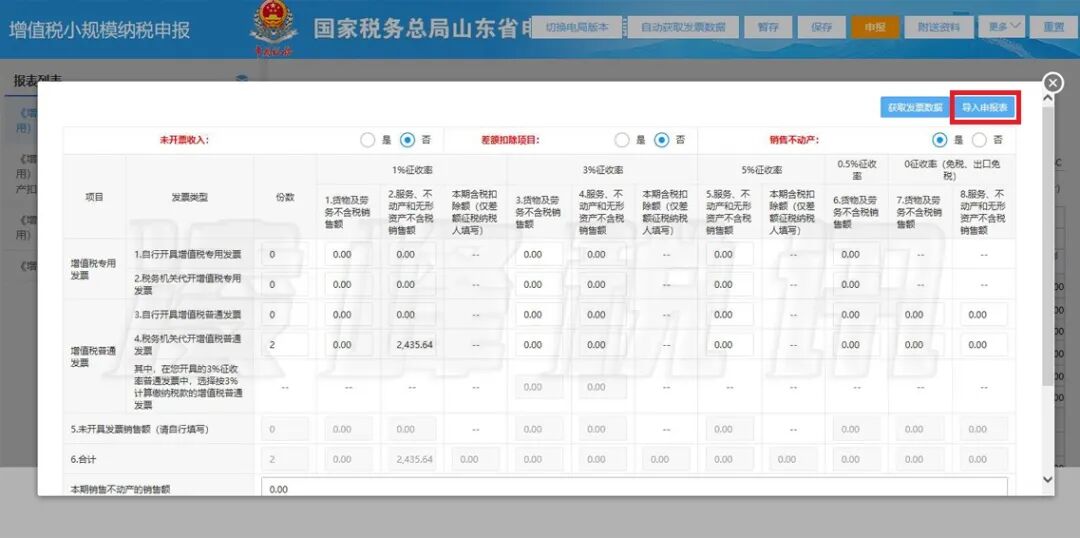Click 1% services sales field for 自行开具增值税普通发票
The height and width of the screenshot is (538, 1080).
click(x=412, y=315)
